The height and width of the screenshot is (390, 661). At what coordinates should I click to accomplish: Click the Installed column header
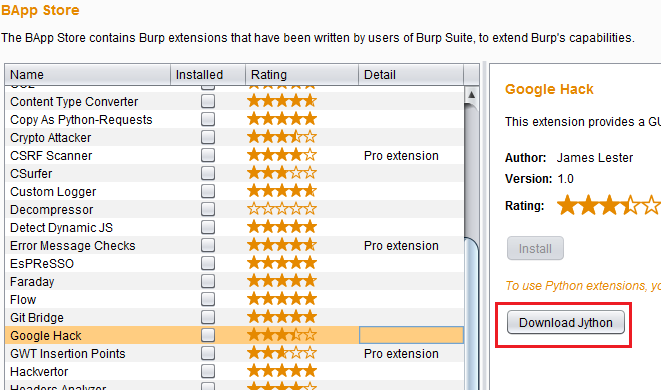coord(208,75)
